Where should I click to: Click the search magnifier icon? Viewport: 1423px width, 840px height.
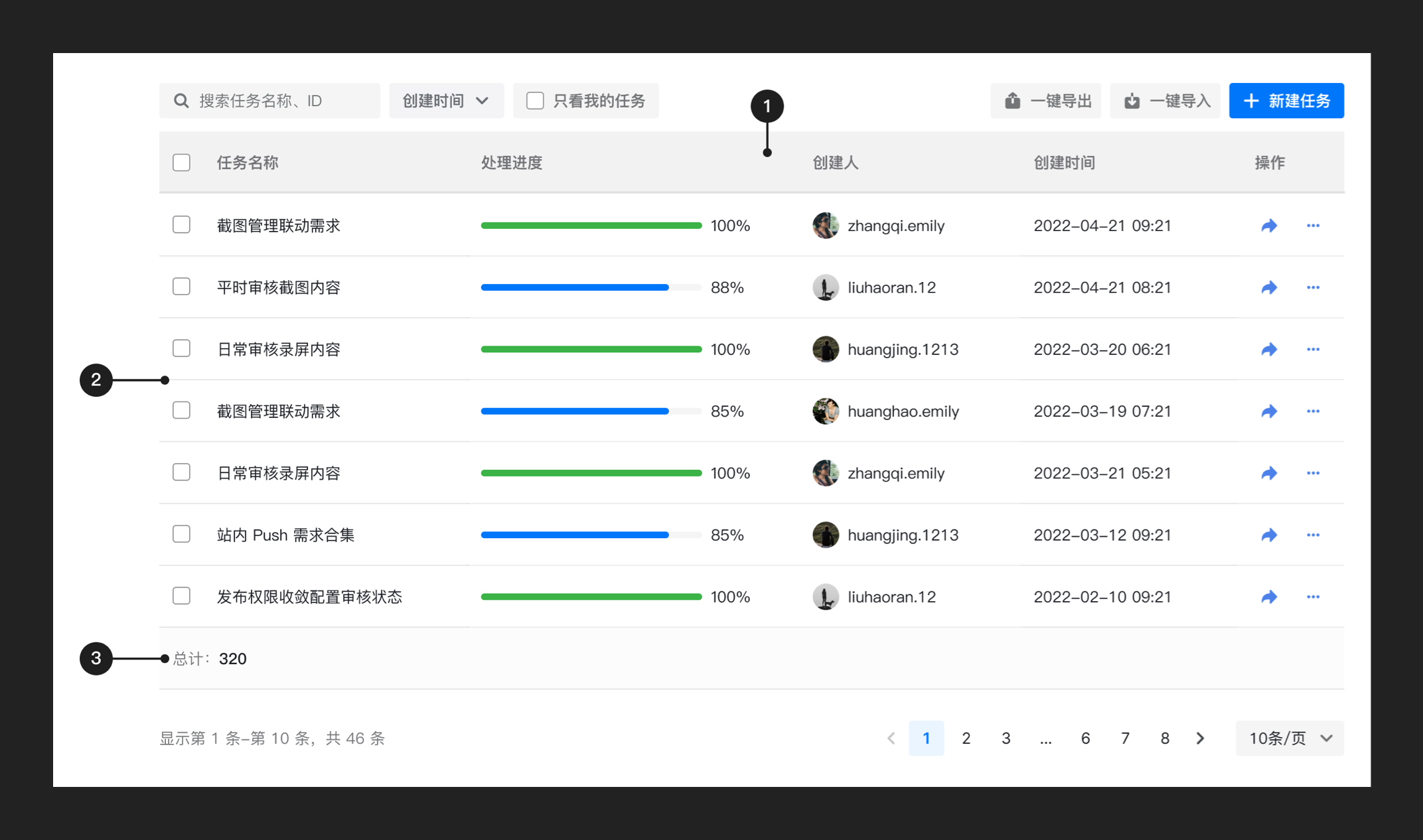click(181, 101)
